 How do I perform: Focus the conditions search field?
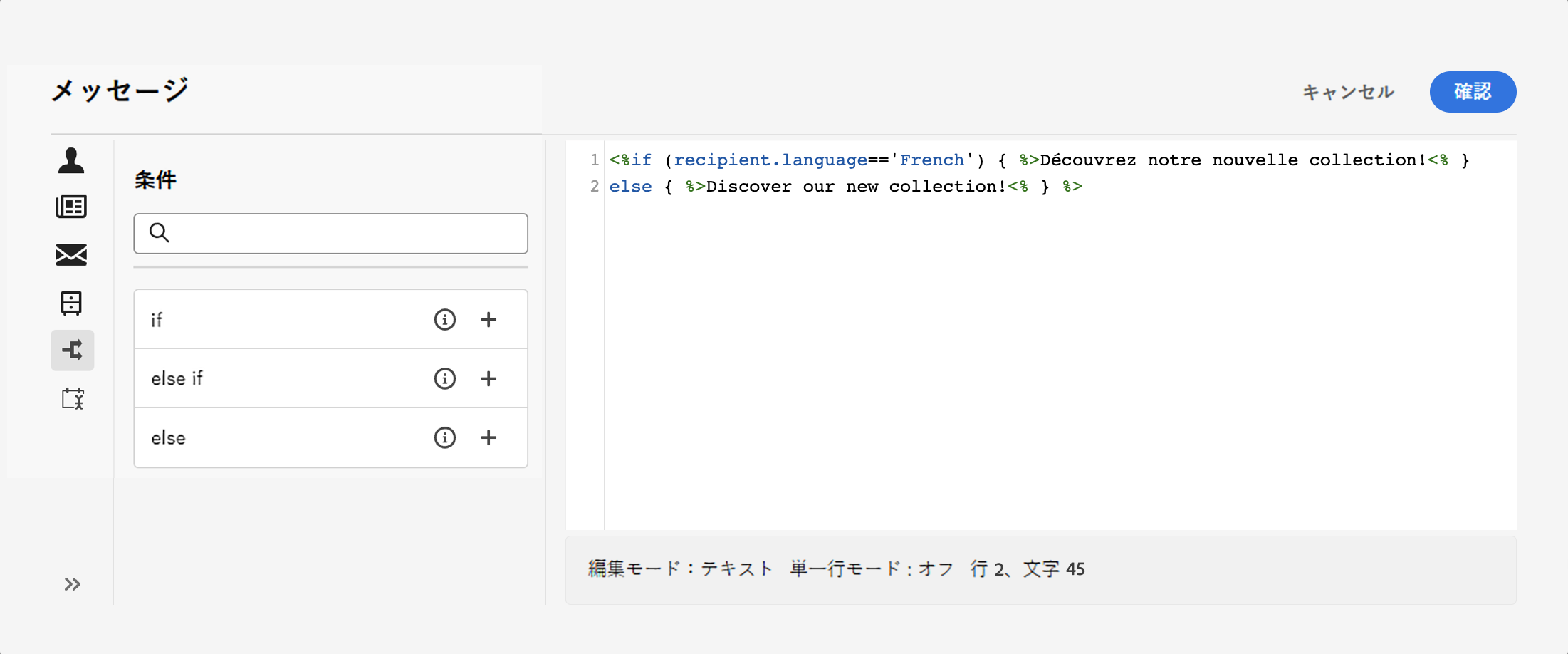click(x=342, y=233)
